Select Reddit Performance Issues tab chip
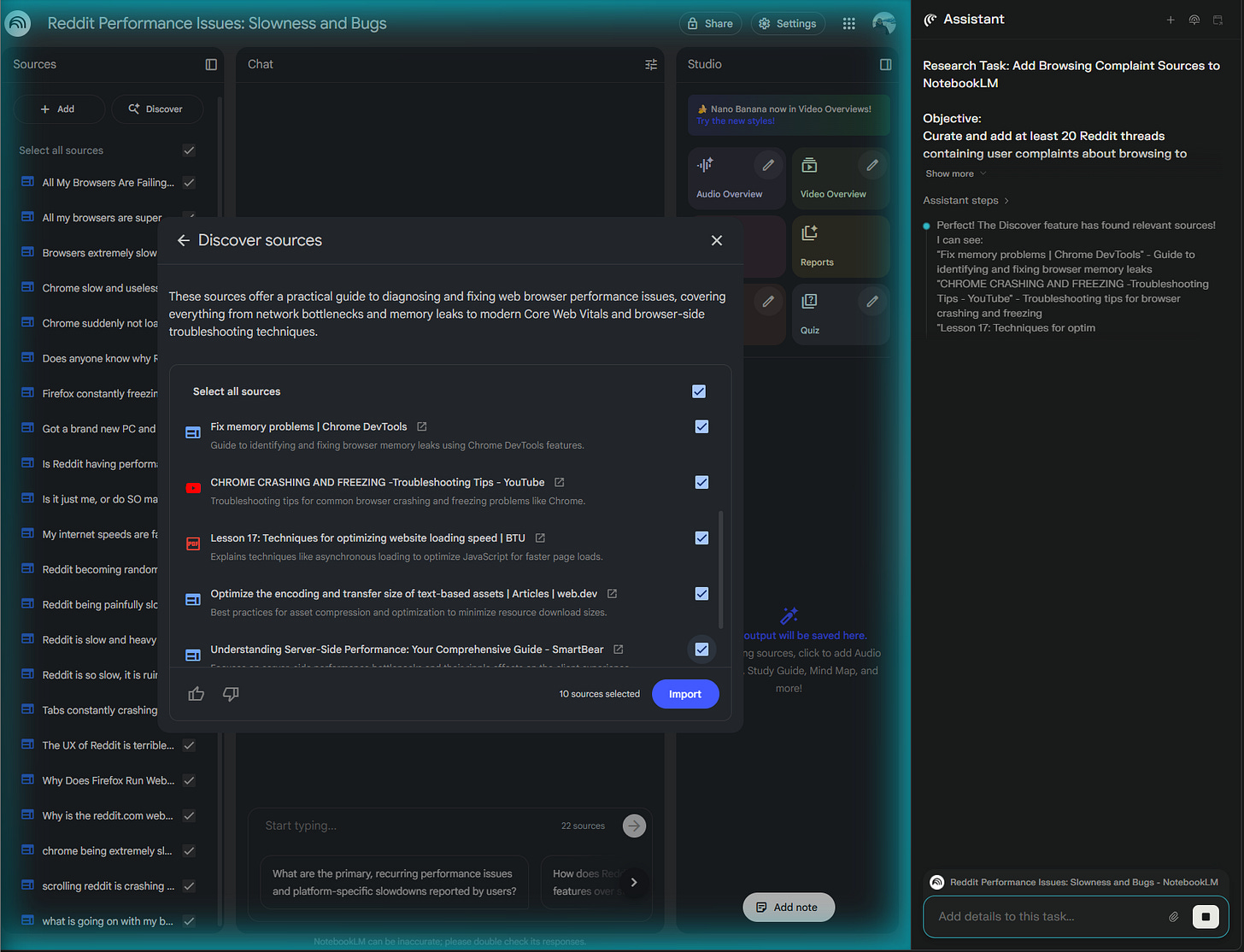Viewport: 1244px width, 952px height. [1075, 882]
